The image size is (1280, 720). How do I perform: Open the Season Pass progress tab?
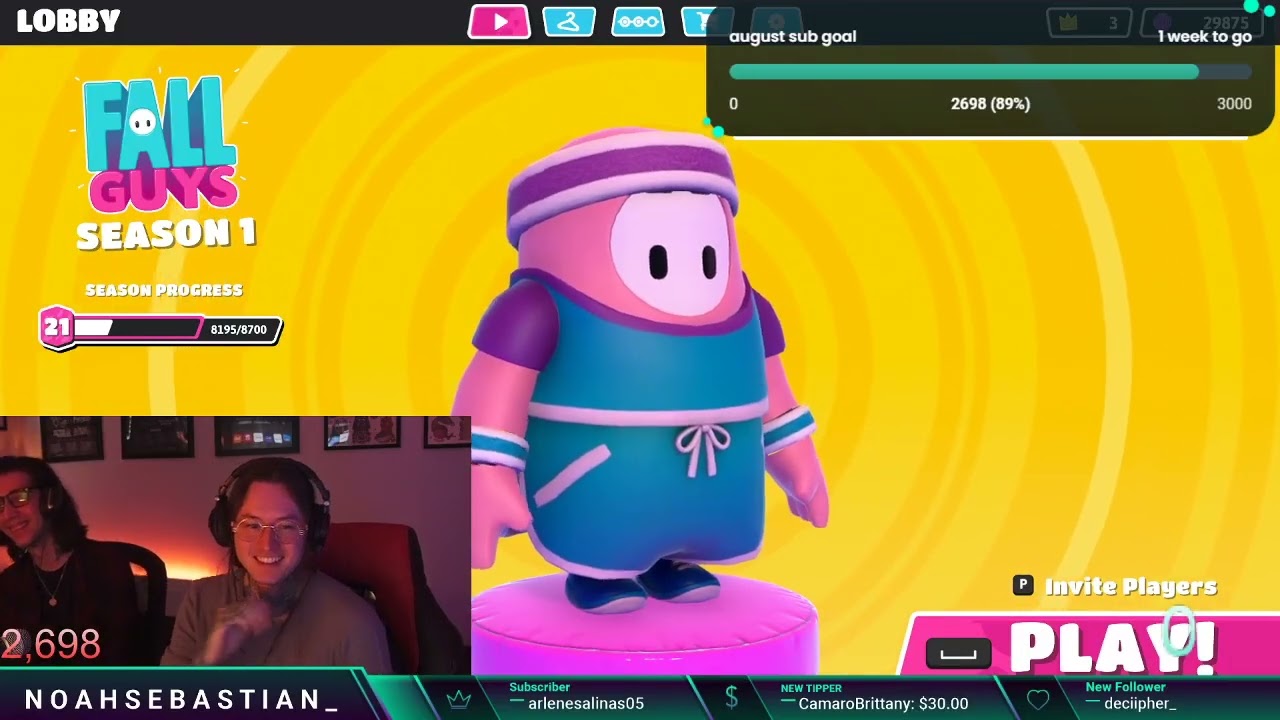click(638, 21)
